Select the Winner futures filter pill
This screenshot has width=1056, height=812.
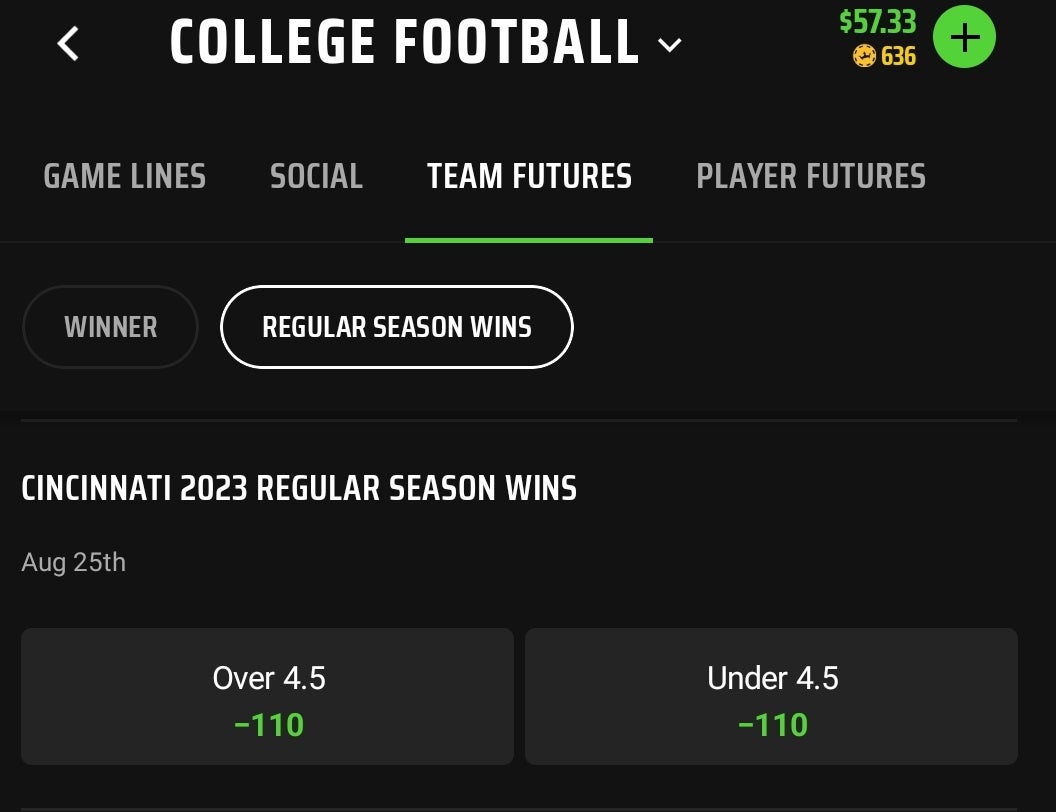coord(110,327)
